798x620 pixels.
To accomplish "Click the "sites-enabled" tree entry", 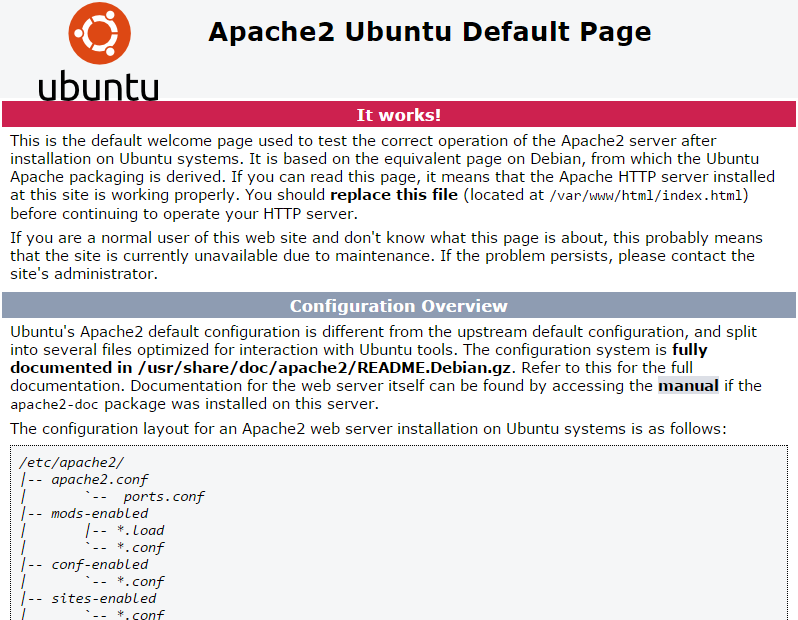I will click(x=103, y=598).
